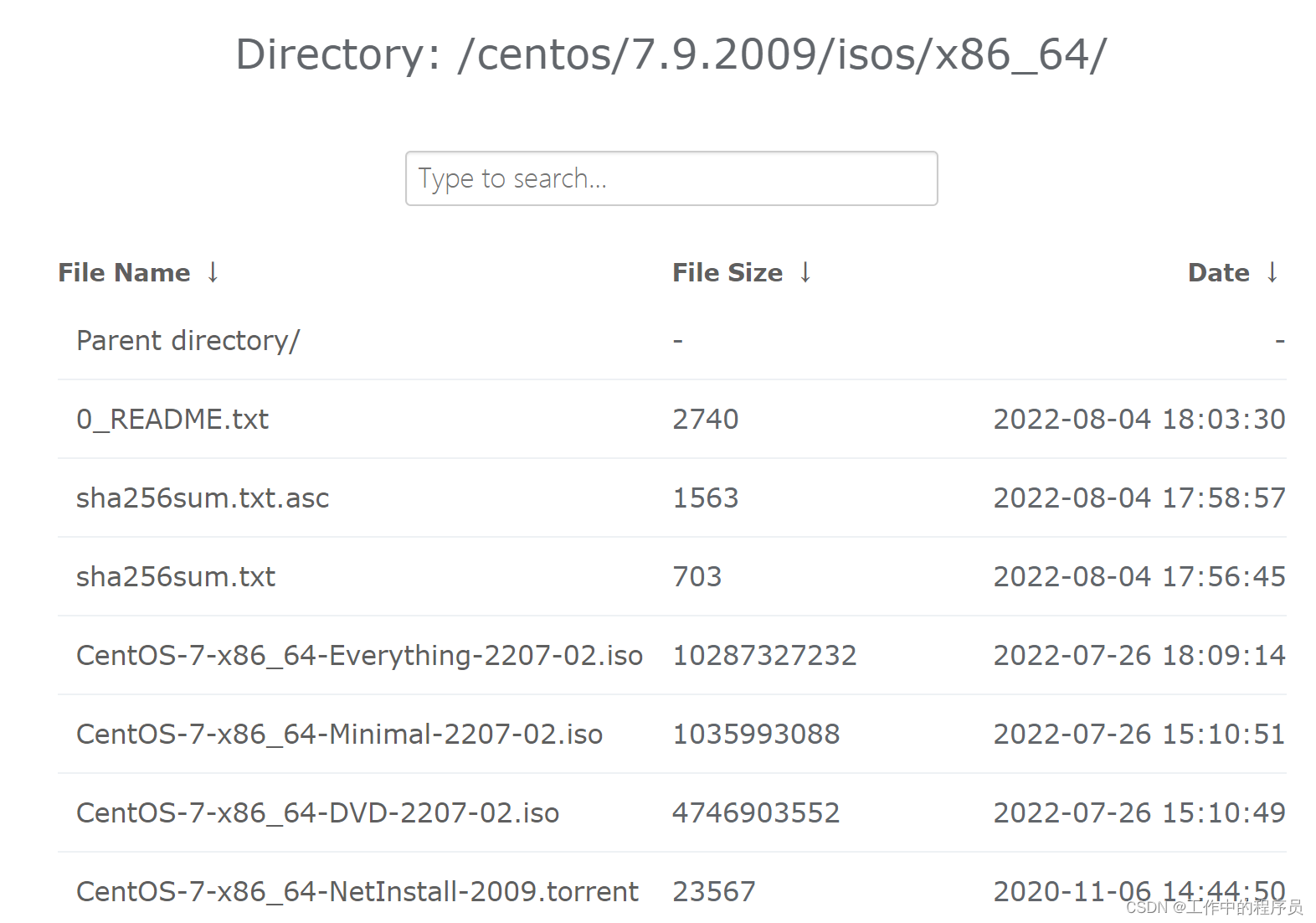Select the file size 2740
This screenshot has height=923, width=1316.
pos(706,420)
